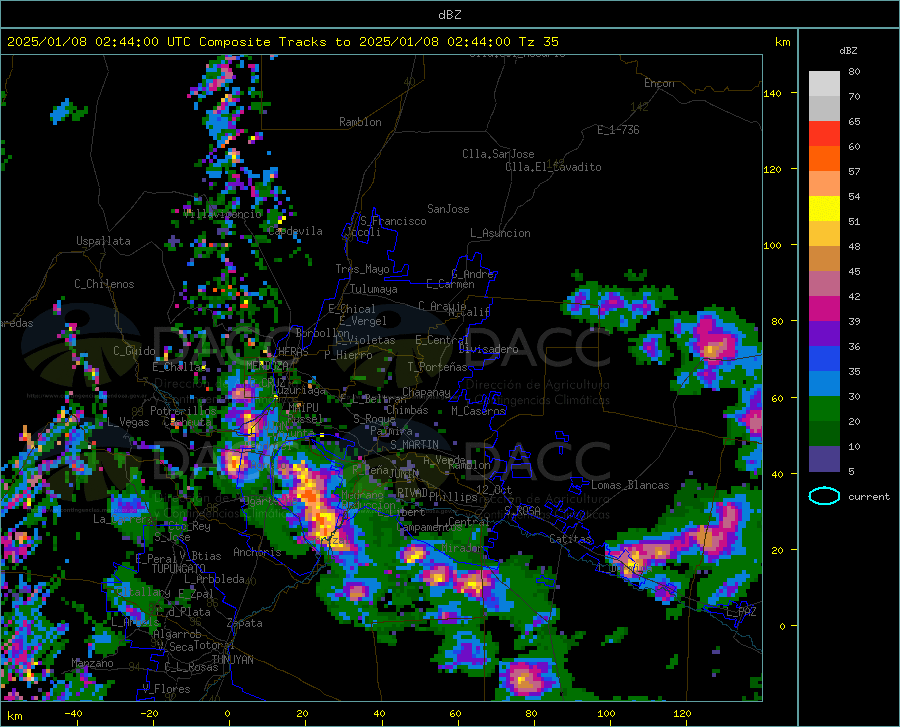Choose the amber 48-51 dBZ legend swatch
The image size is (900, 727).
[x=824, y=234]
